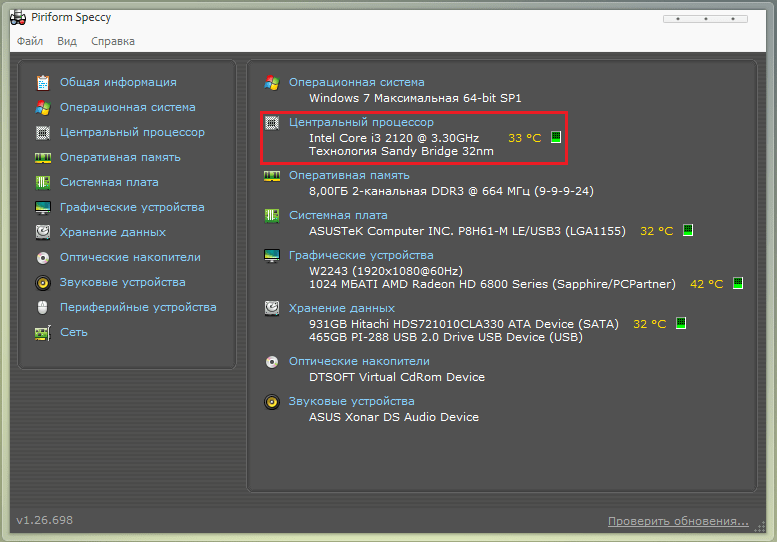
Task: Click Хранение данных heading in summary
Action: (341, 308)
